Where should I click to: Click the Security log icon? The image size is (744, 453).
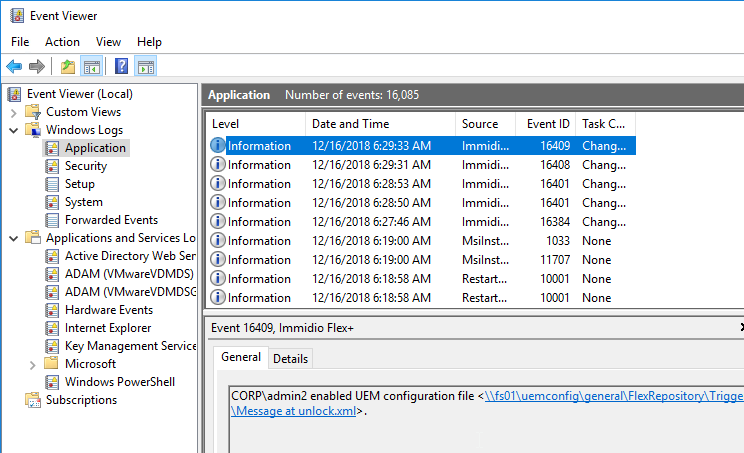52,166
